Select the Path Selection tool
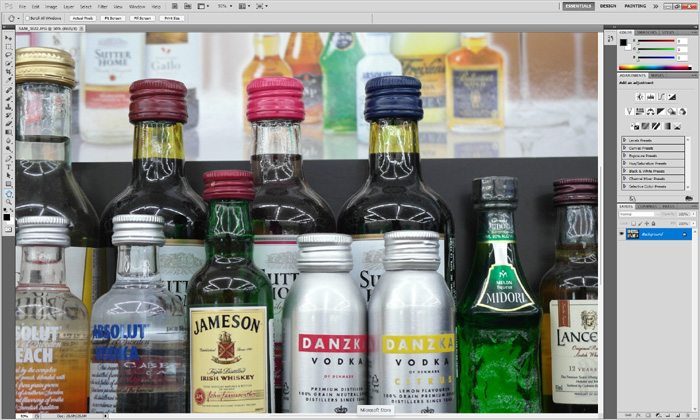Image resolution: width=700 pixels, height=420 pixels. pos(8,176)
